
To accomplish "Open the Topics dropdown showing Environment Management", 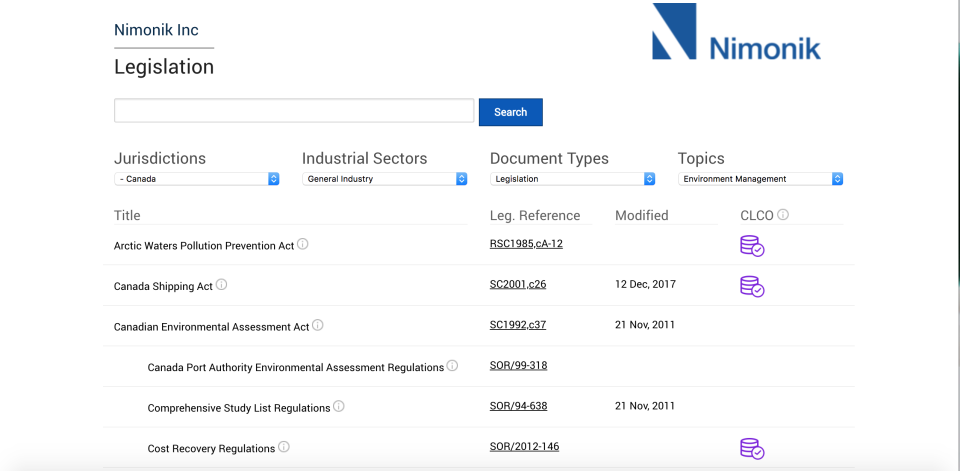I will pyautogui.click(x=760, y=179).
